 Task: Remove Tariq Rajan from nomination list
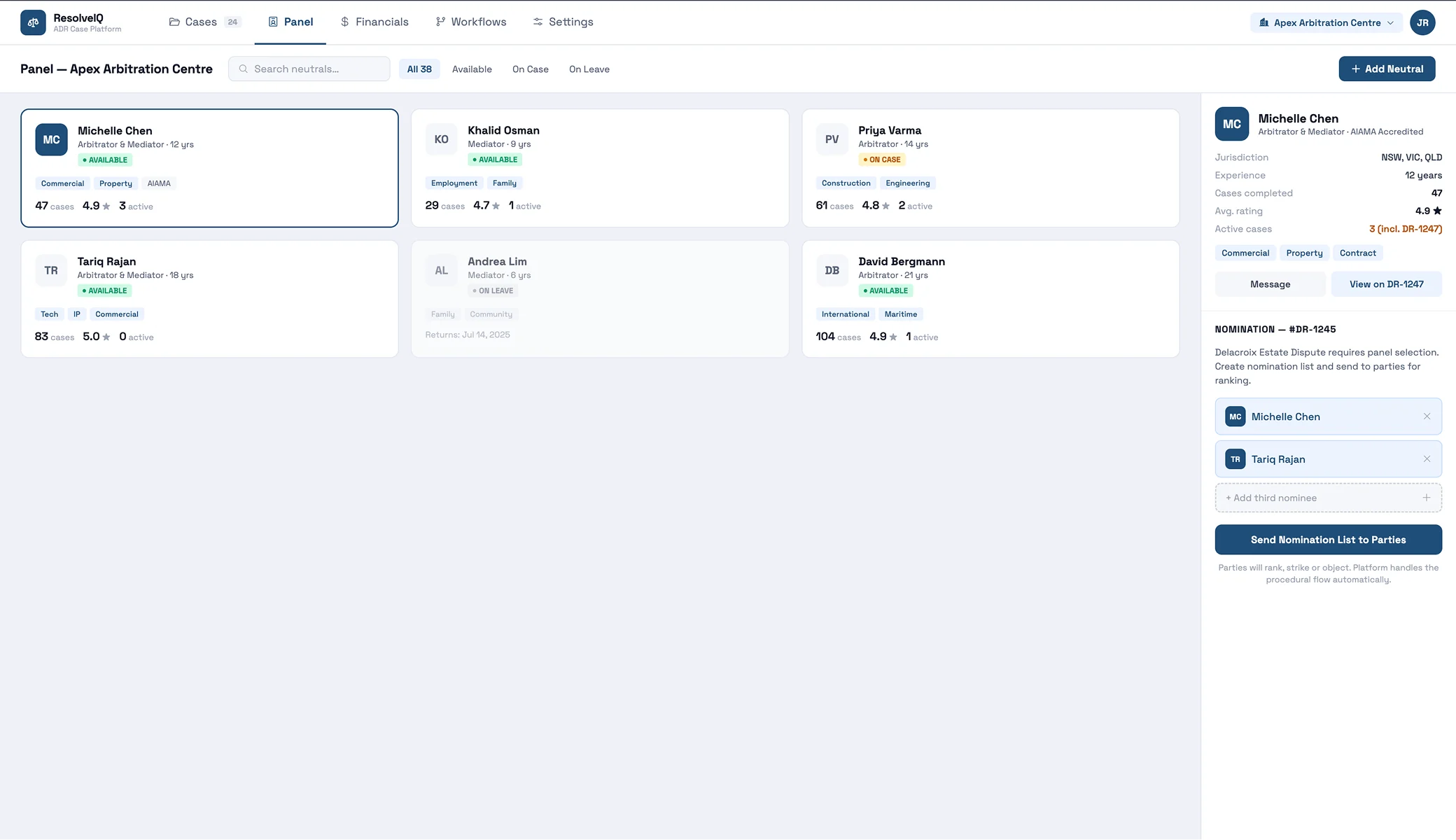(1427, 459)
